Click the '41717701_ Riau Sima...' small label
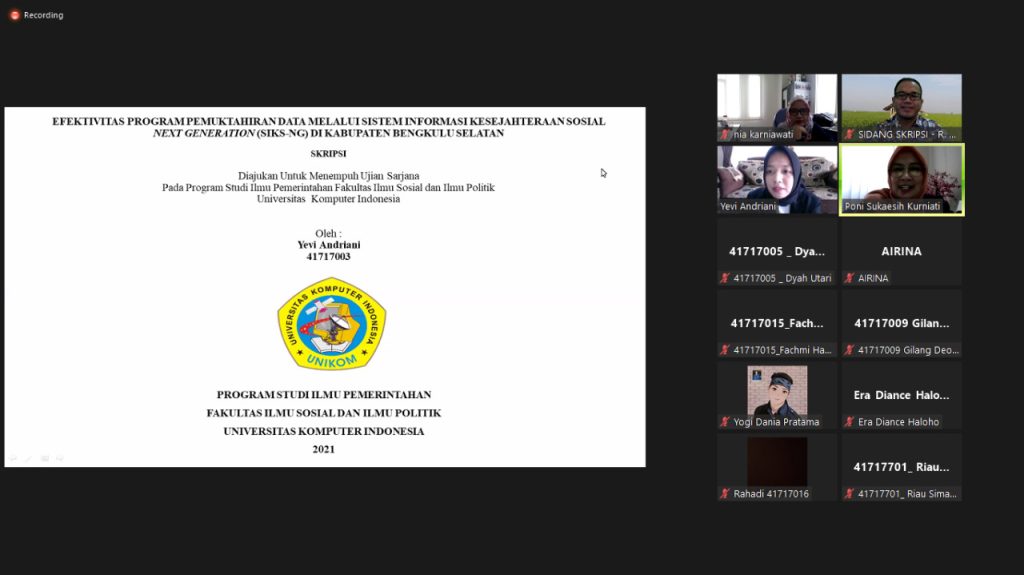 pyautogui.click(x=907, y=494)
